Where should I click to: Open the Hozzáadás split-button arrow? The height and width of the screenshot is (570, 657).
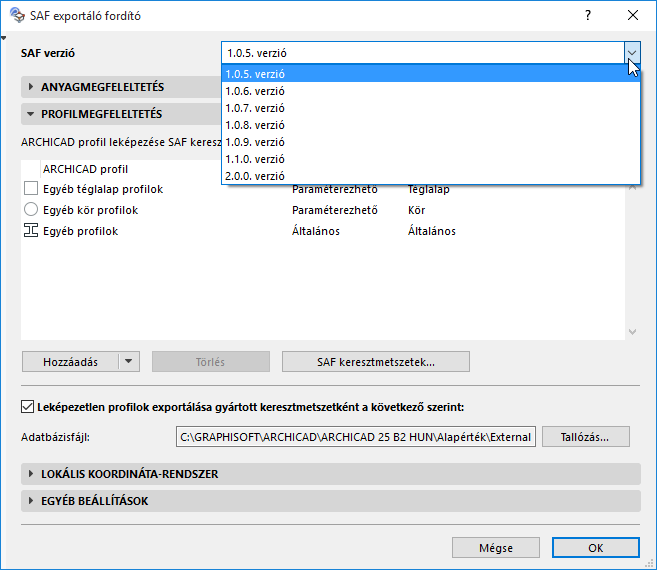pyautogui.click(x=129, y=361)
